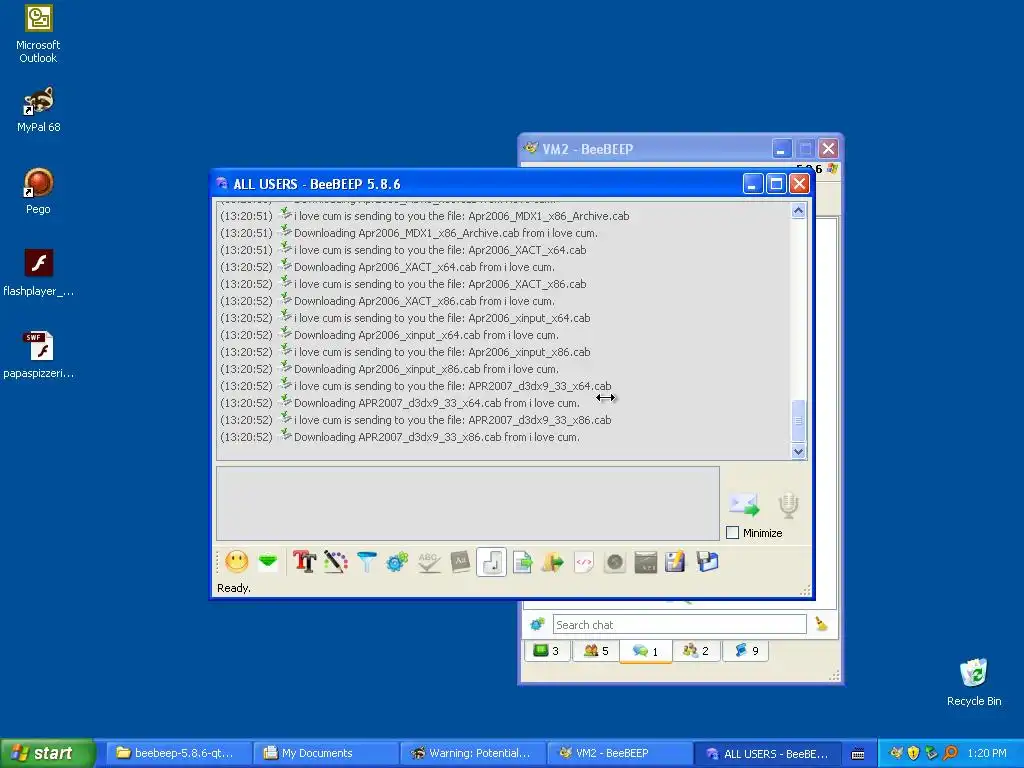Screen dimensions: 1024x768
Task: Click the BeeBEEP bee tray icon
Action: click(x=896, y=753)
